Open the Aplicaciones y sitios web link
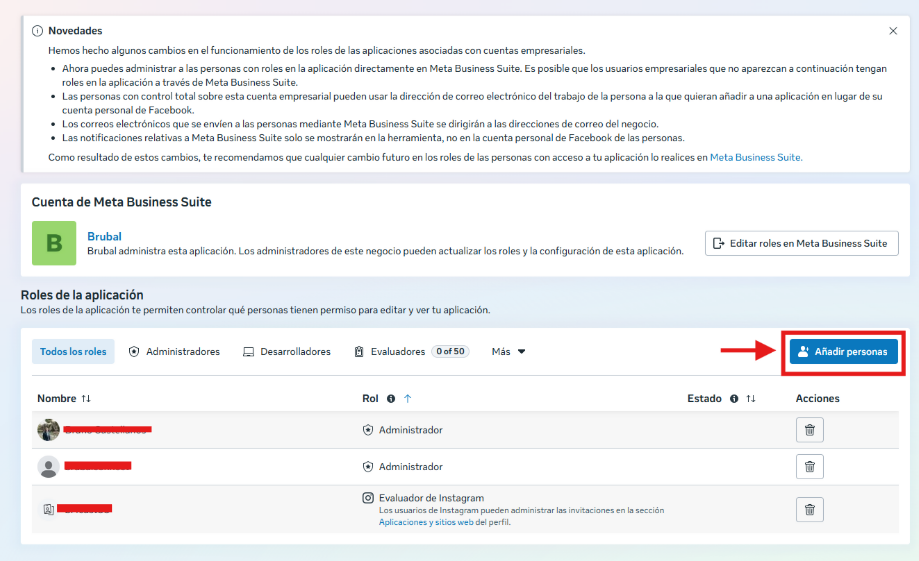919x561 pixels. [426, 522]
